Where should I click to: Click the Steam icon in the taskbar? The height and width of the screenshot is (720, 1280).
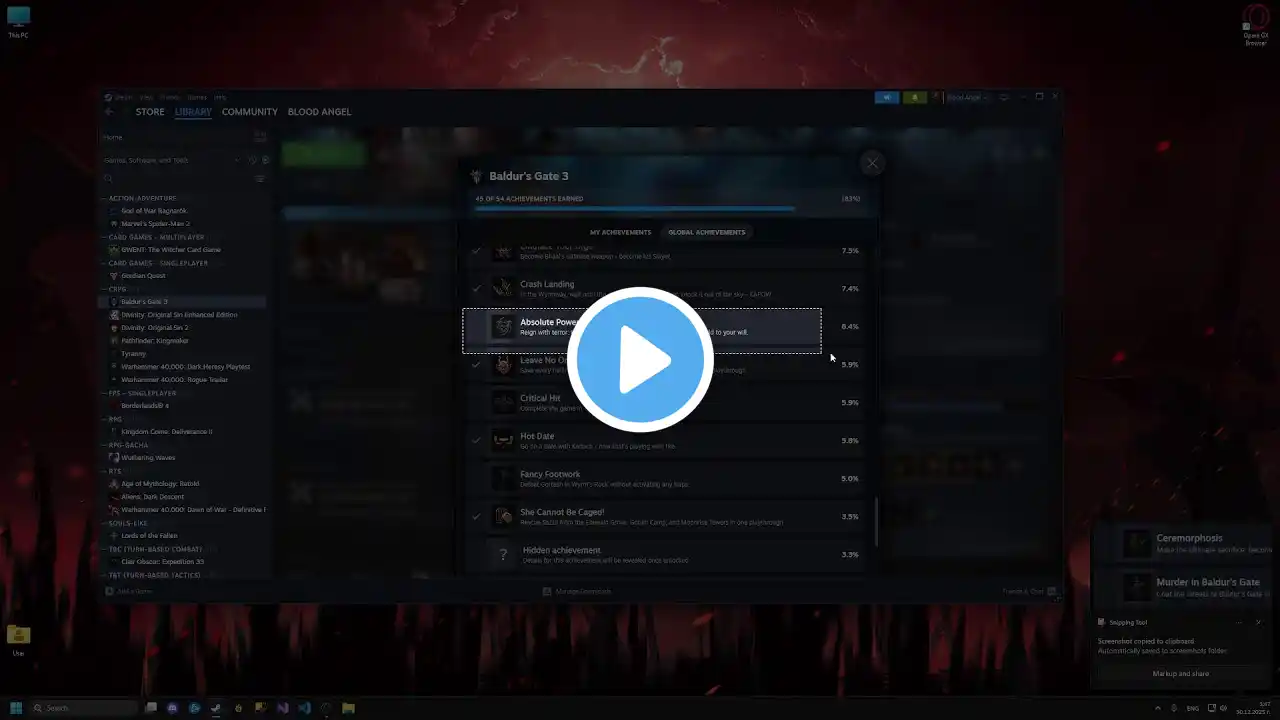217,708
